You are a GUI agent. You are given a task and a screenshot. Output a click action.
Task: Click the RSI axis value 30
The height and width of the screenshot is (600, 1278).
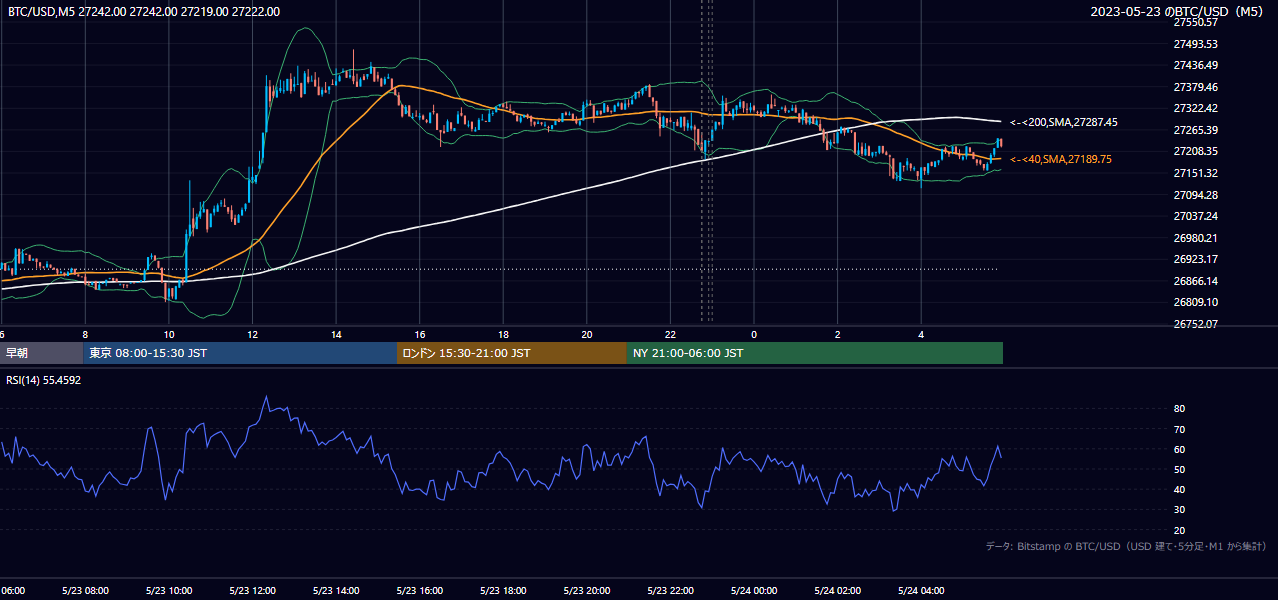pos(1179,510)
